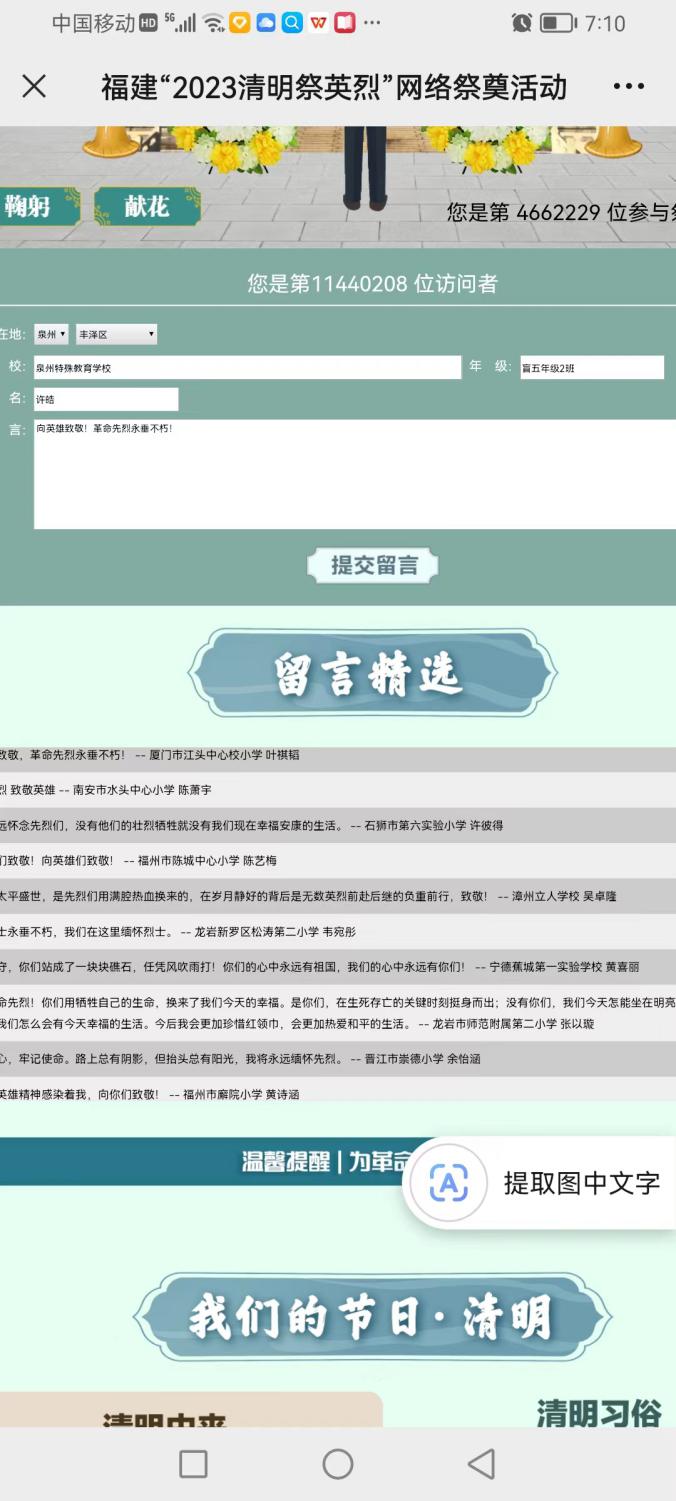Open the 泉州 city dropdown

coord(51,335)
